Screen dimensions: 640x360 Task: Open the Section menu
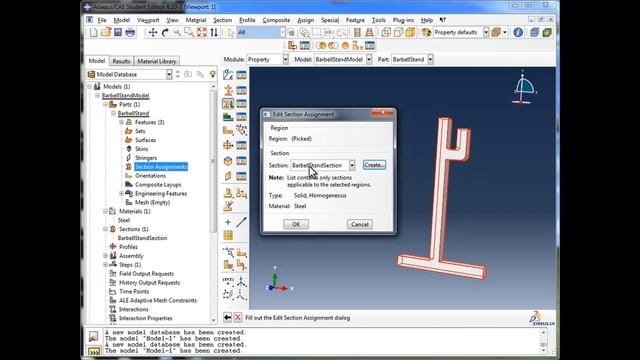click(x=222, y=20)
